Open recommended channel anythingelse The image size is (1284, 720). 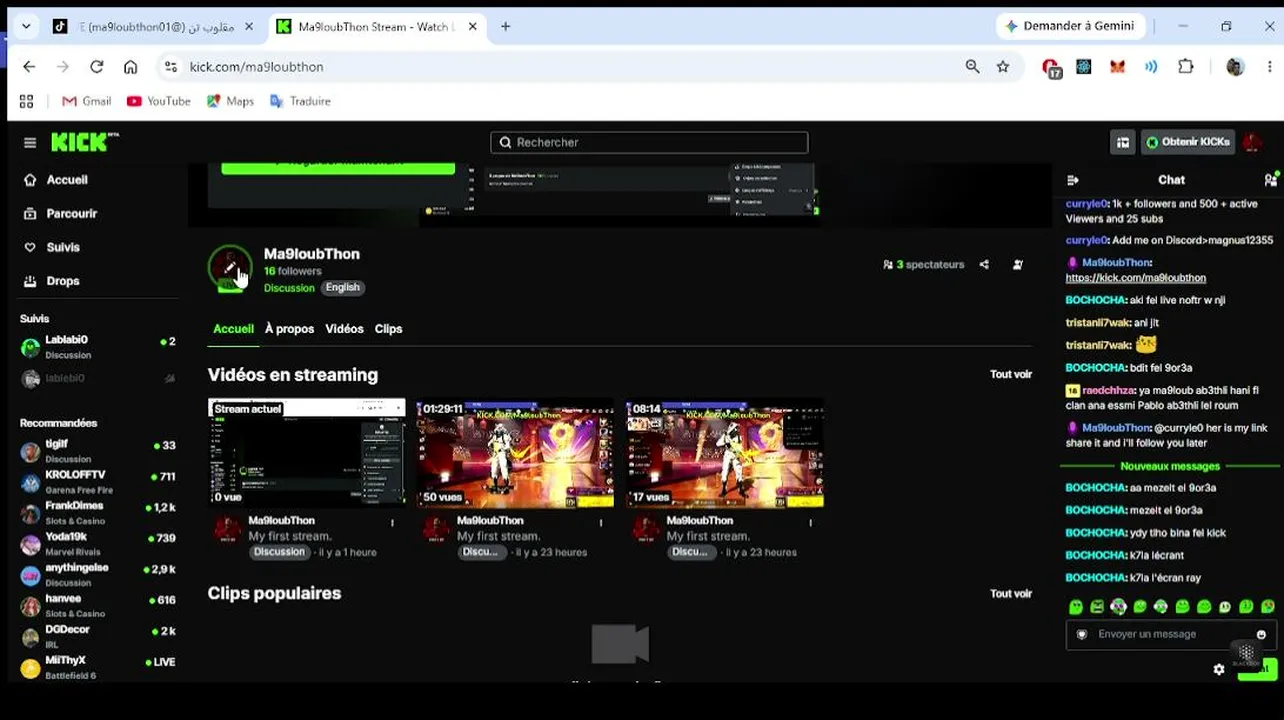pyautogui.click(x=98, y=575)
